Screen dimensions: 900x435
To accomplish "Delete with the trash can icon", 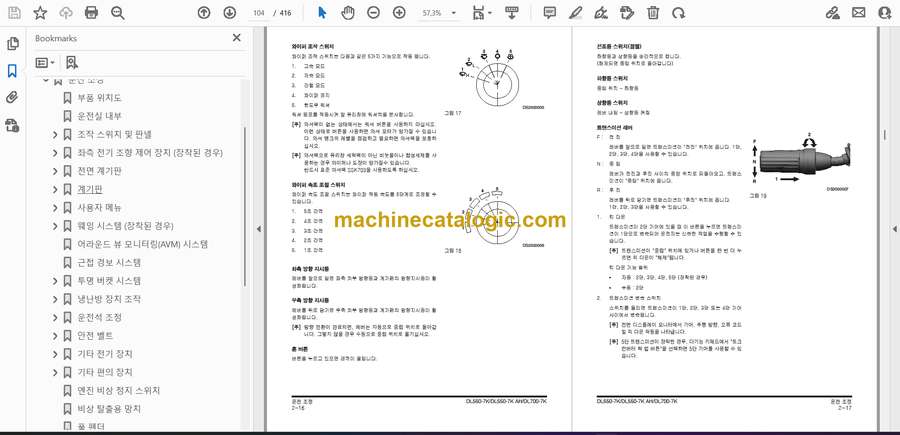I will coord(653,13).
